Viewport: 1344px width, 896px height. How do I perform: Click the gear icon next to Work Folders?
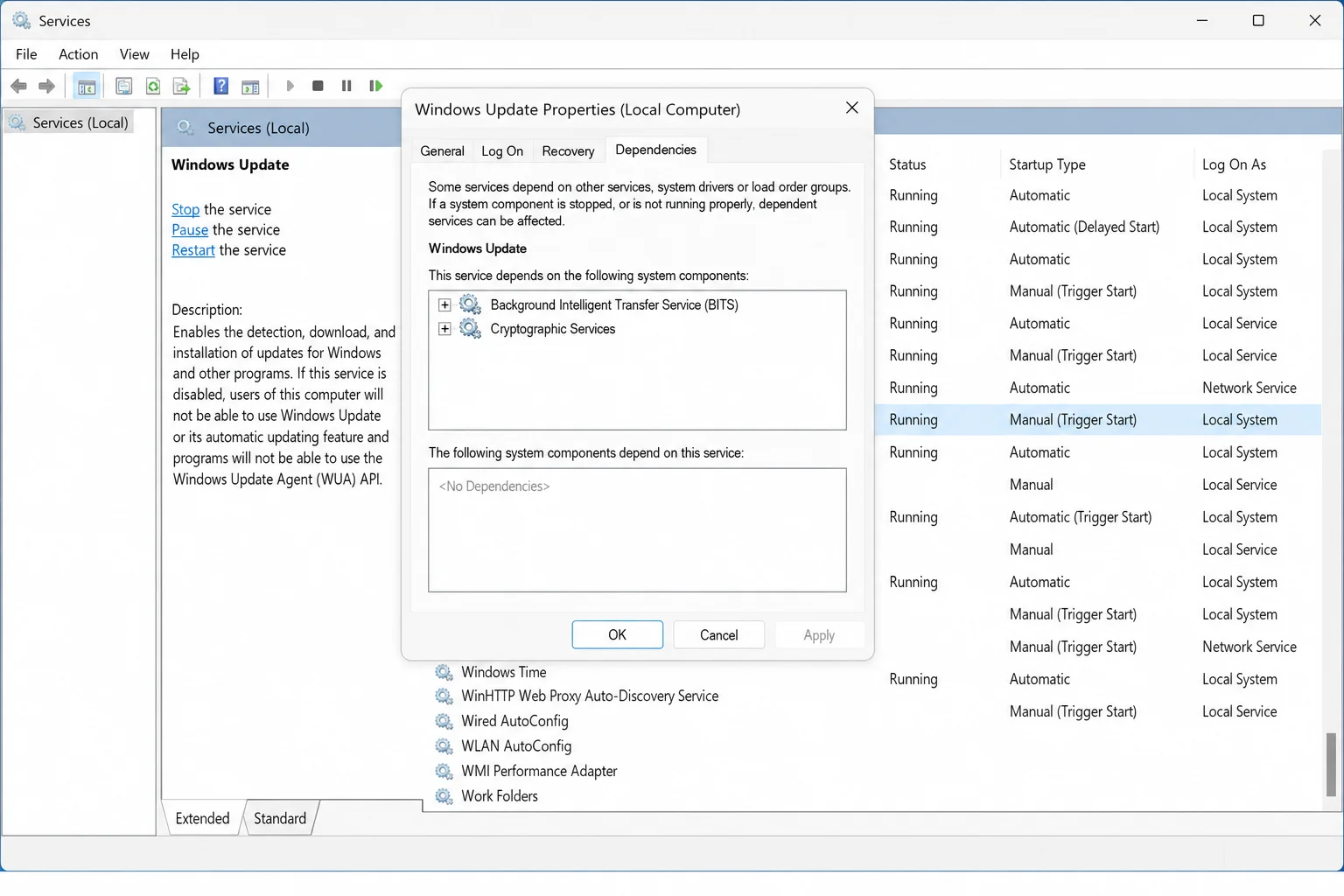coord(444,796)
